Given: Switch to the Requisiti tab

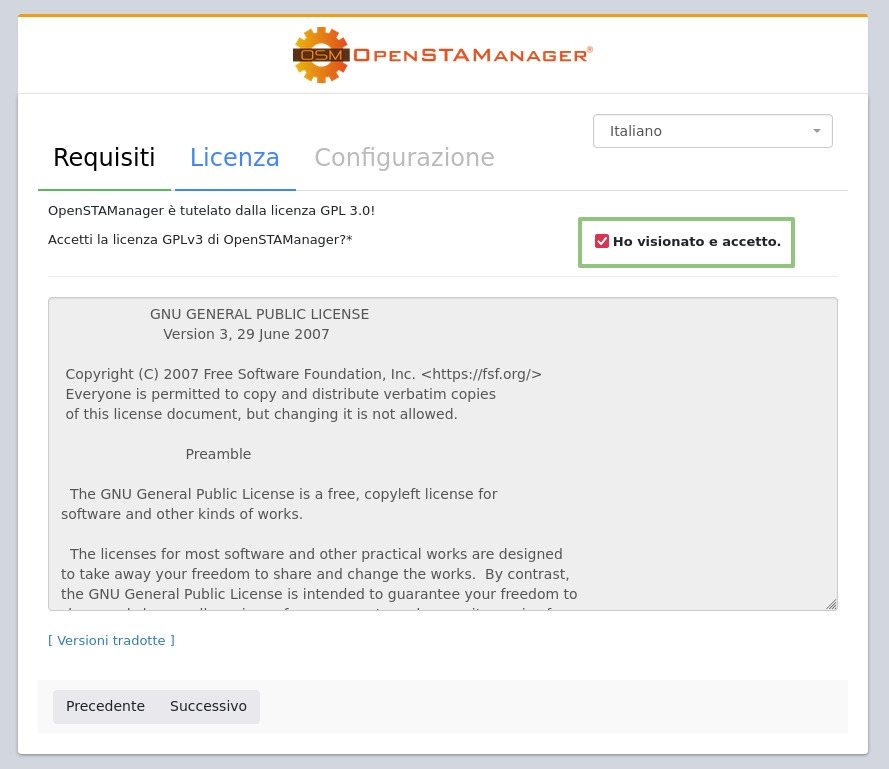Looking at the screenshot, I should point(104,158).
